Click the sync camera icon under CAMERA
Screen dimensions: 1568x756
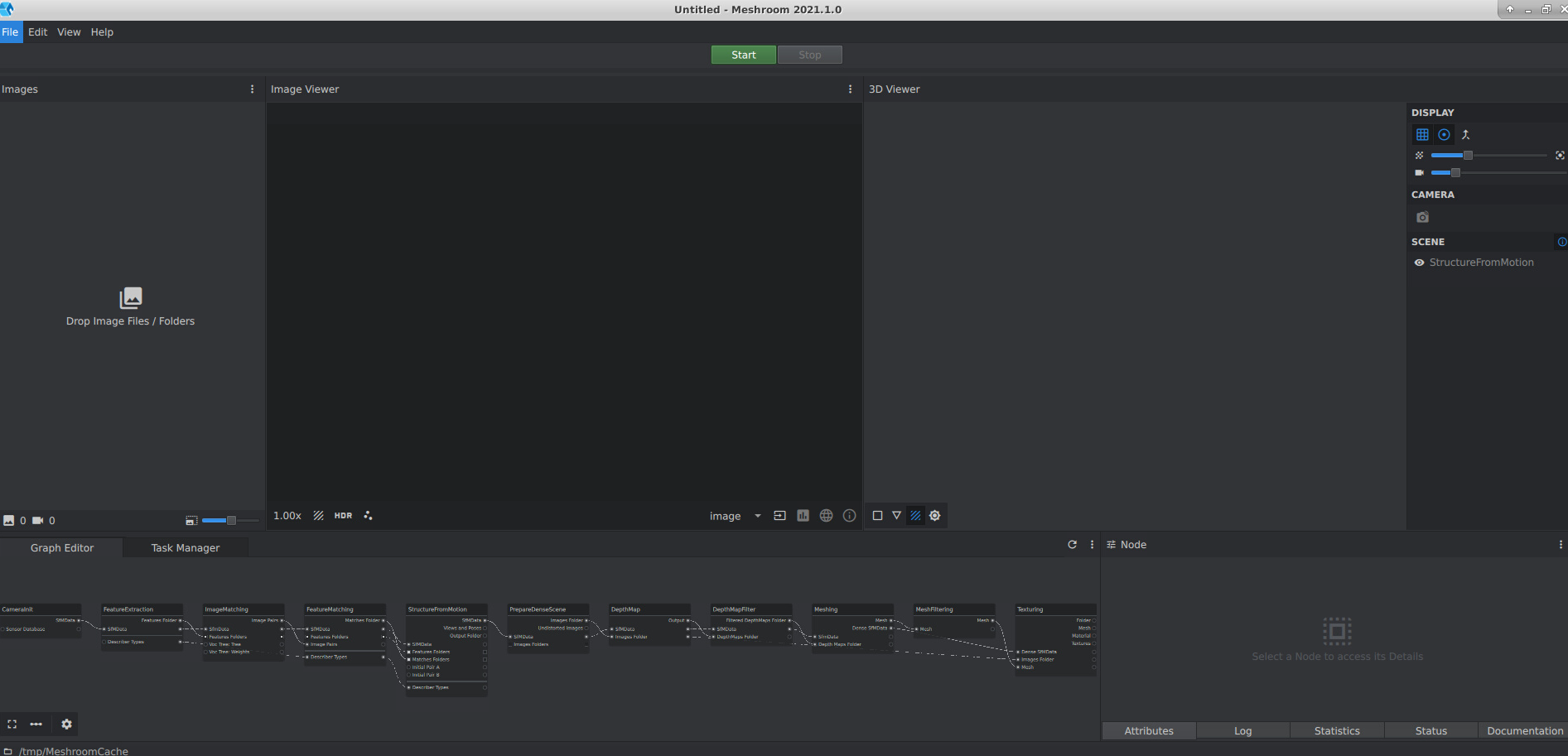click(x=1422, y=217)
